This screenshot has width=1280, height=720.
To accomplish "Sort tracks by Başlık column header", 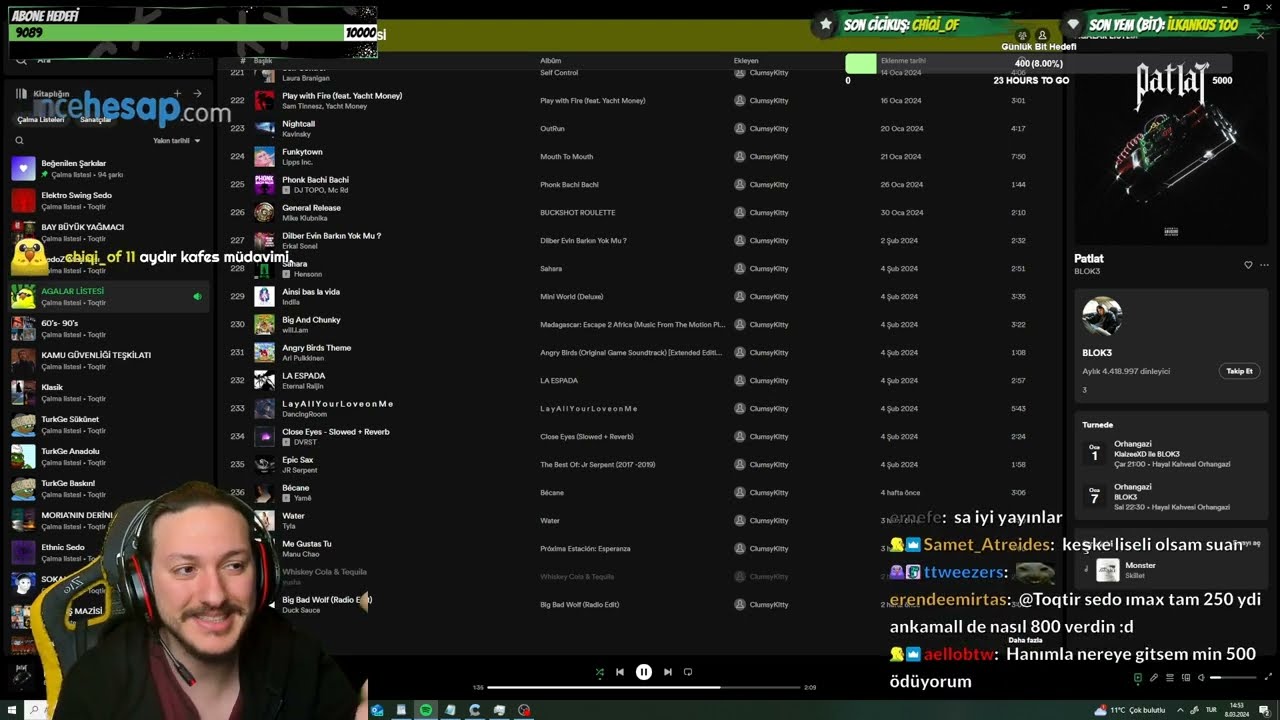I will pos(263,61).
